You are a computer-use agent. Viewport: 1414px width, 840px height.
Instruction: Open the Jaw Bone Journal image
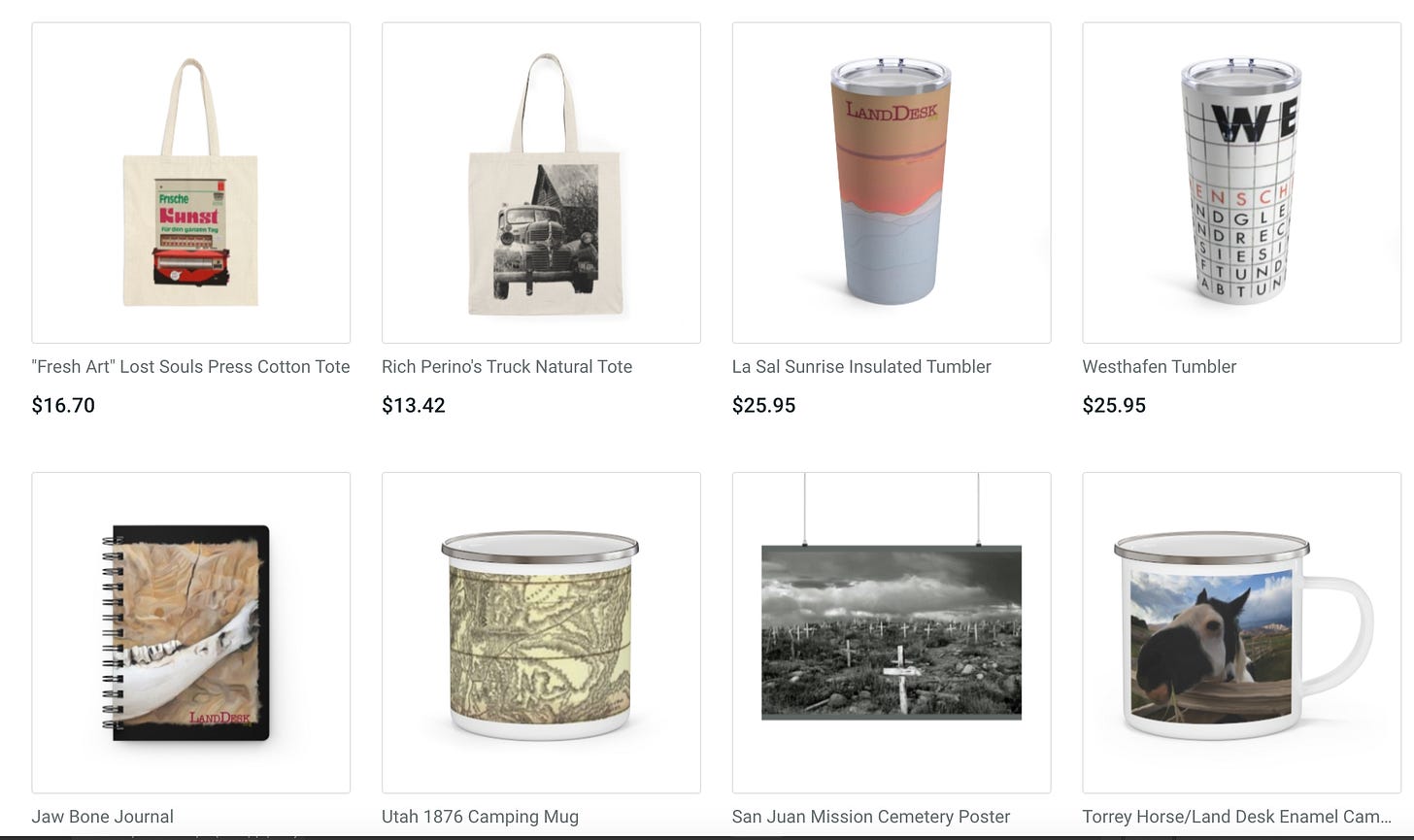coord(191,633)
